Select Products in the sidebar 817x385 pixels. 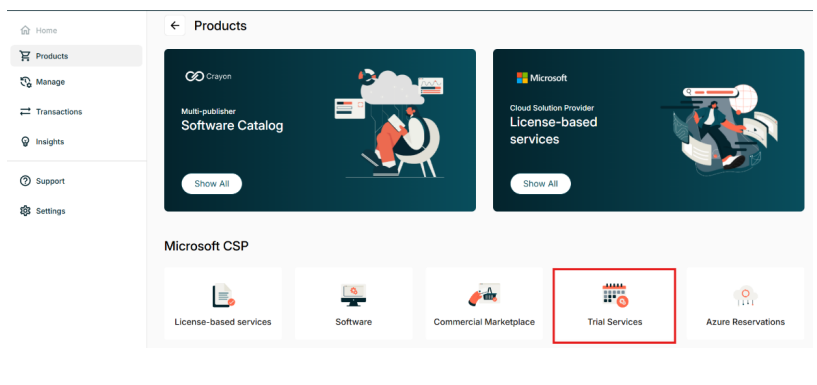click(76, 56)
